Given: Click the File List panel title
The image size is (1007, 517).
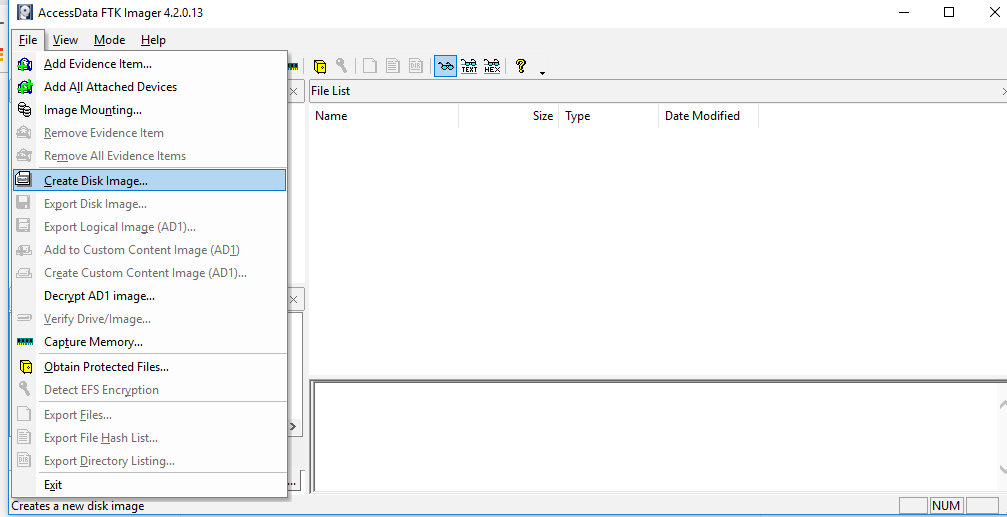Looking at the screenshot, I should pyautogui.click(x=331, y=91).
